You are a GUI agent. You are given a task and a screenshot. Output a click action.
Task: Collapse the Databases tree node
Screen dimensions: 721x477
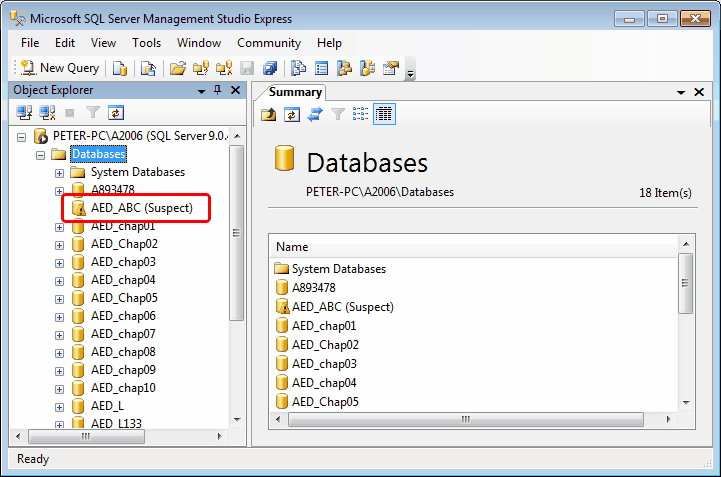coord(40,155)
